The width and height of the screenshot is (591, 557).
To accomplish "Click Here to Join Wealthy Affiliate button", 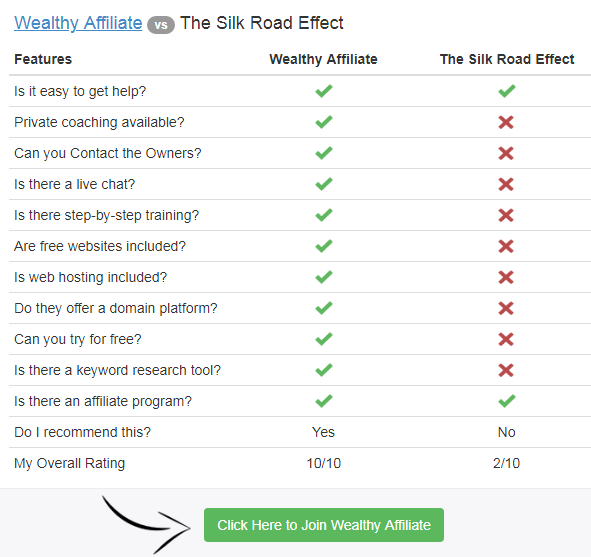I will 324,525.
